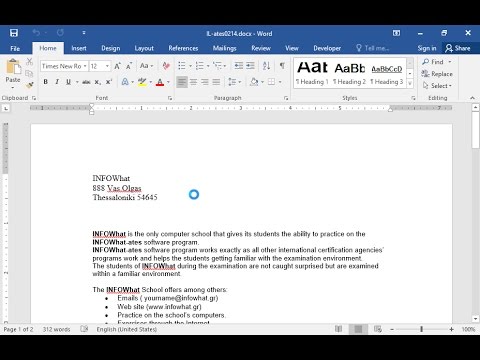The height and width of the screenshot is (360, 480).
Task: Align text left
Action: point(182,82)
